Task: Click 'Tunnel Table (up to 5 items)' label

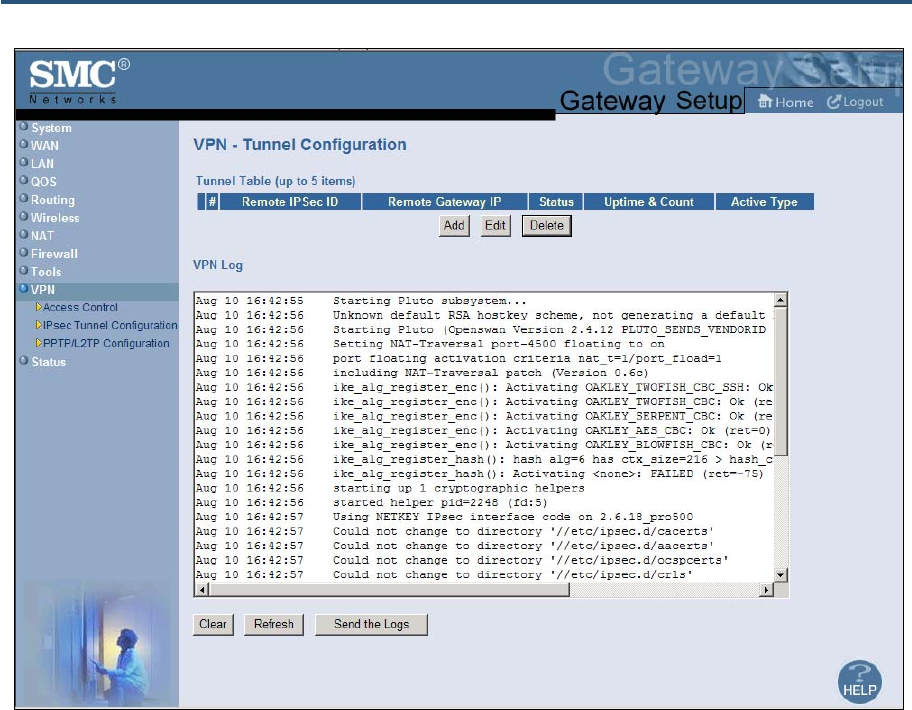Action: pos(275,181)
